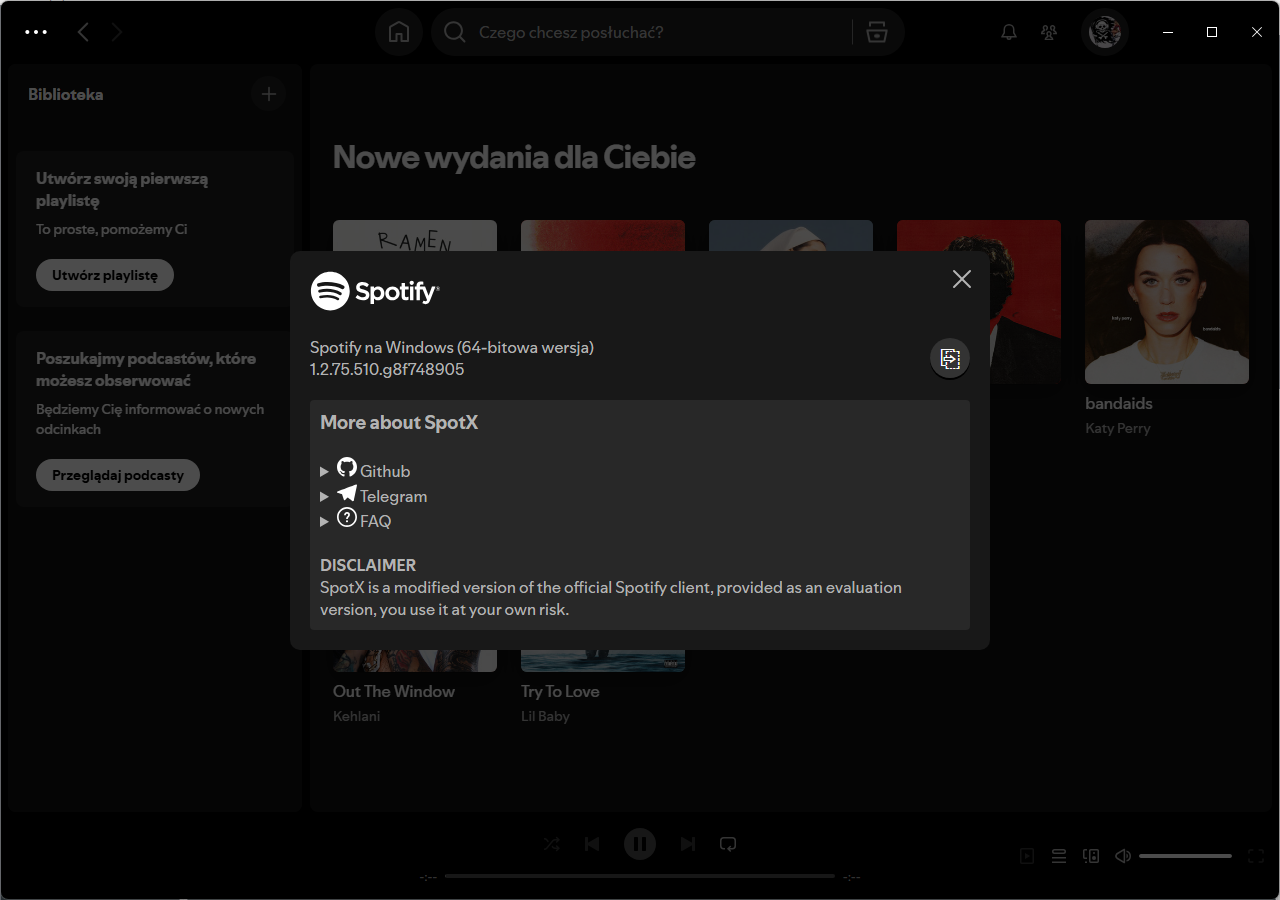Image resolution: width=1280 pixels, height=900 pixels.
Task: Open the bandaids album cover
Action: click(x=1167, y=302)
